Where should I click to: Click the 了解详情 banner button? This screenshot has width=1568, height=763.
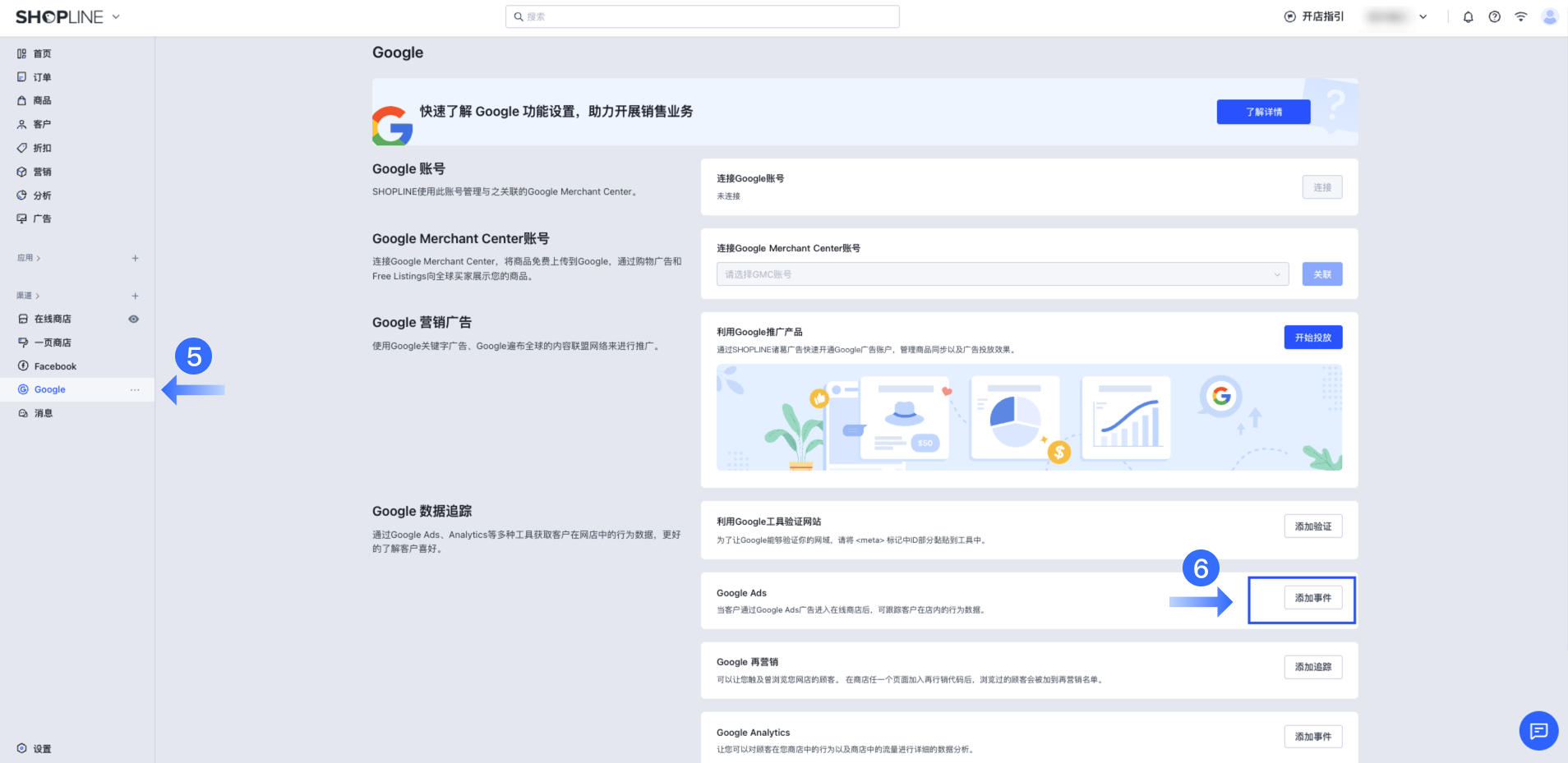coord(1264,112)
